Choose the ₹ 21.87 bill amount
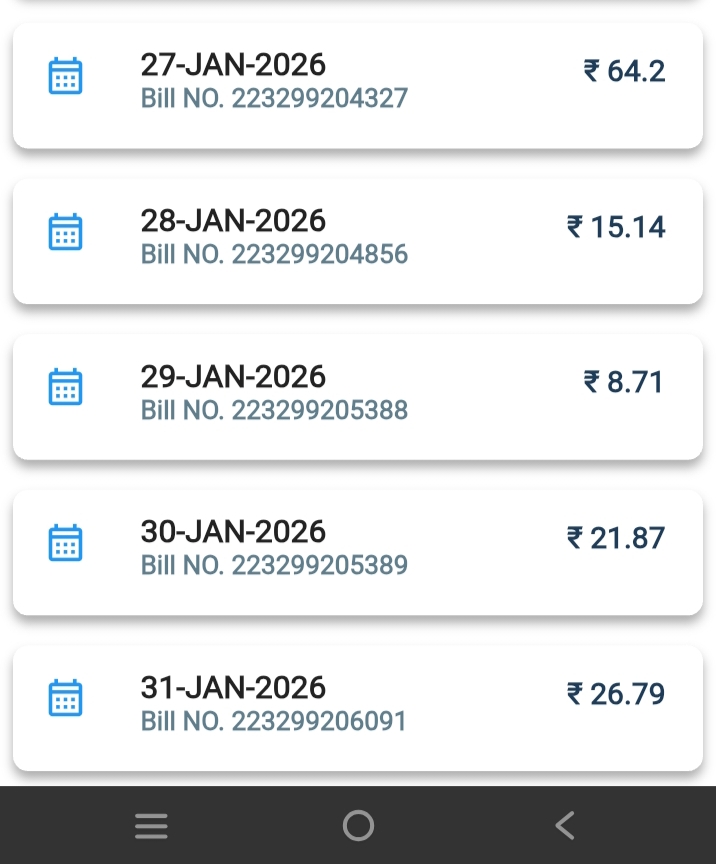The image size is (716, 864). coord(616,538)
